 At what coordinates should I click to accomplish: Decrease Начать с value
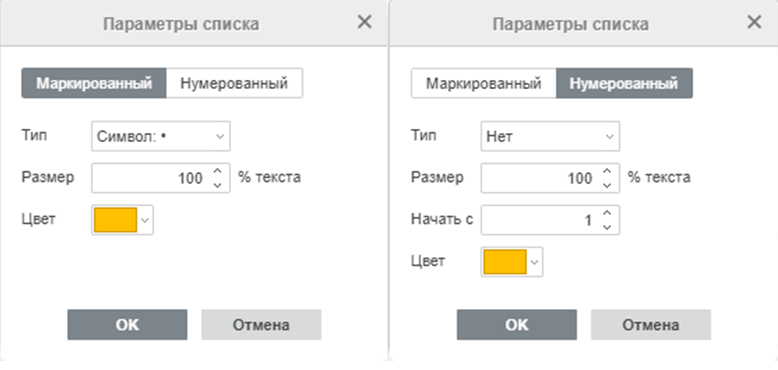(x=606, y=227)
